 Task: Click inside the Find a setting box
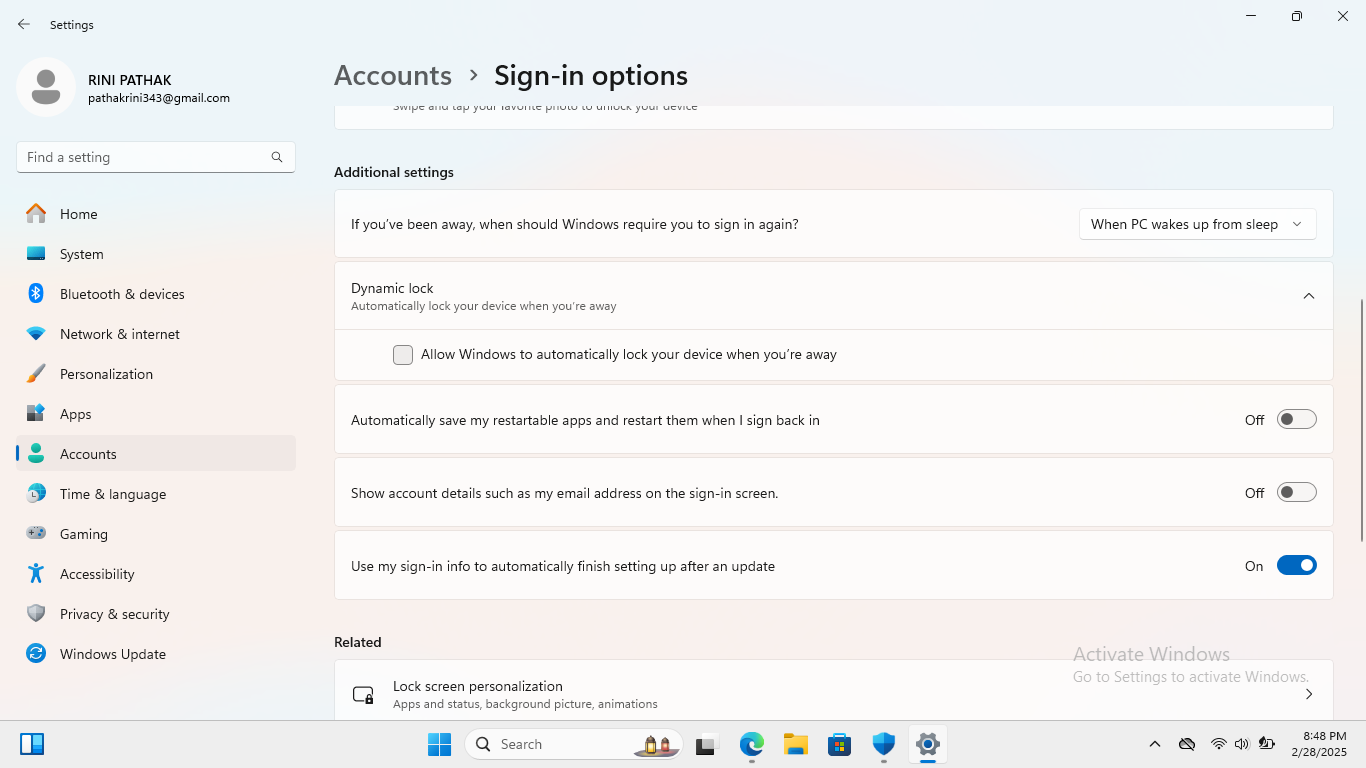(156, 157)
